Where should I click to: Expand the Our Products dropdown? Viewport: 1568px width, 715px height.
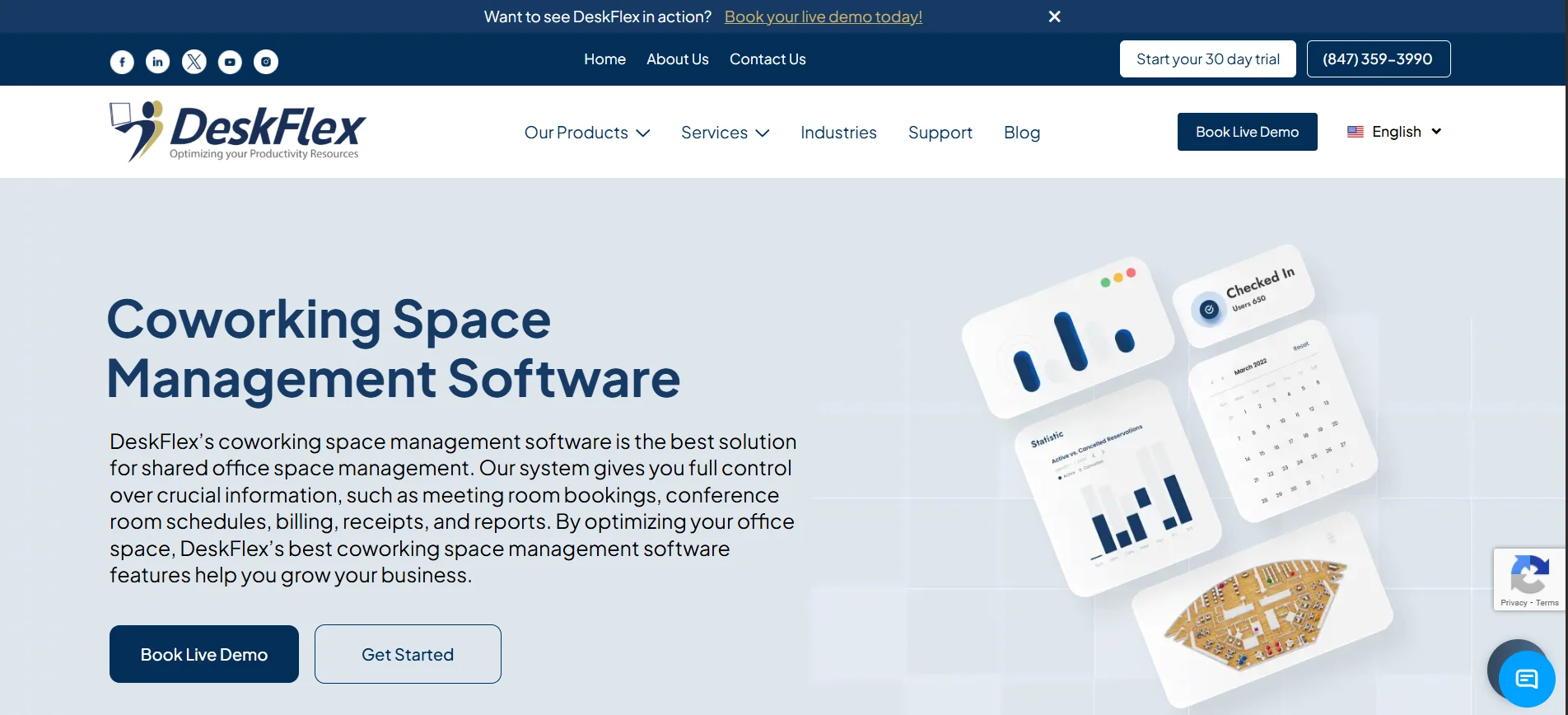click(x=587, y=133)
